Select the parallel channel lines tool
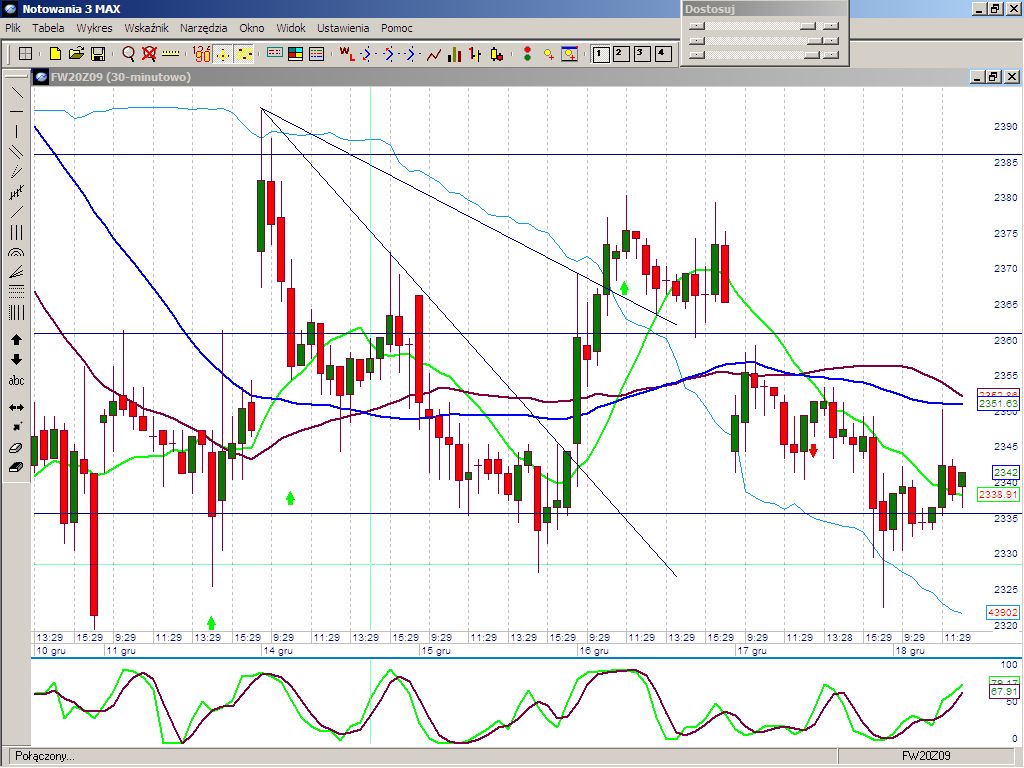 click(x=16, y=152)
